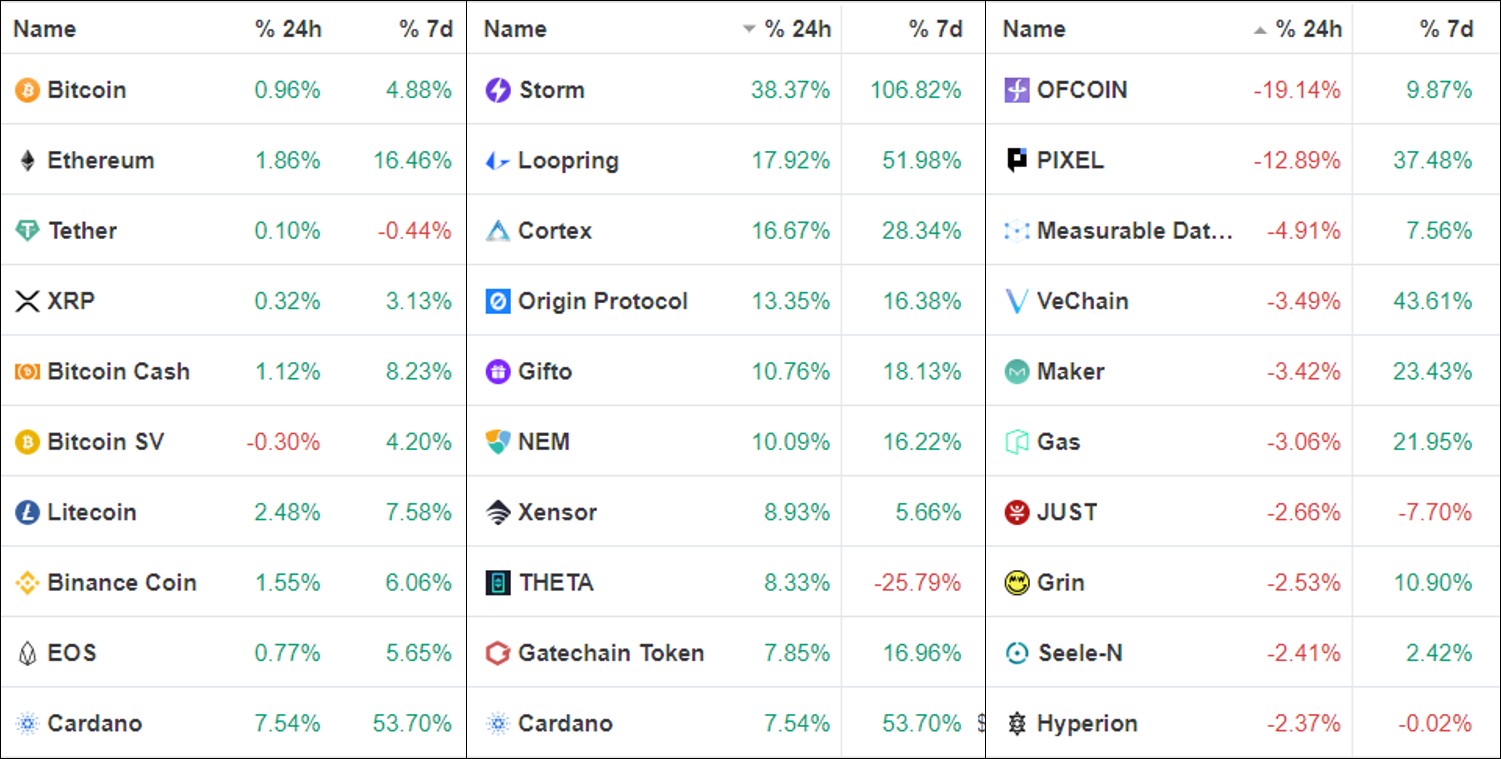Click Name column header in the right table
This screenshot has height=759, width=1501.
click(x=1034, y=29)
